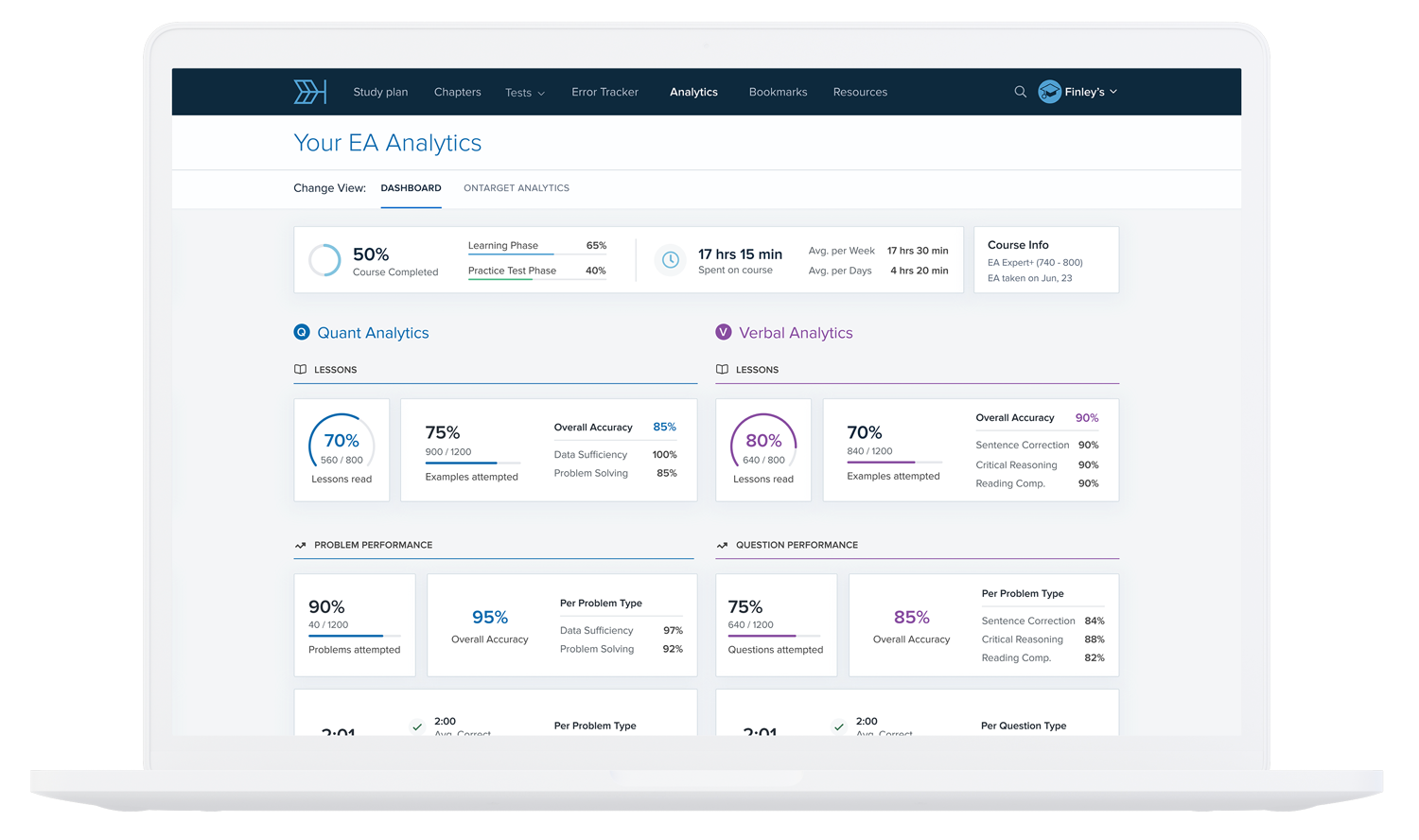Click the 80% Lessons read donut chart

click(763, 441)
